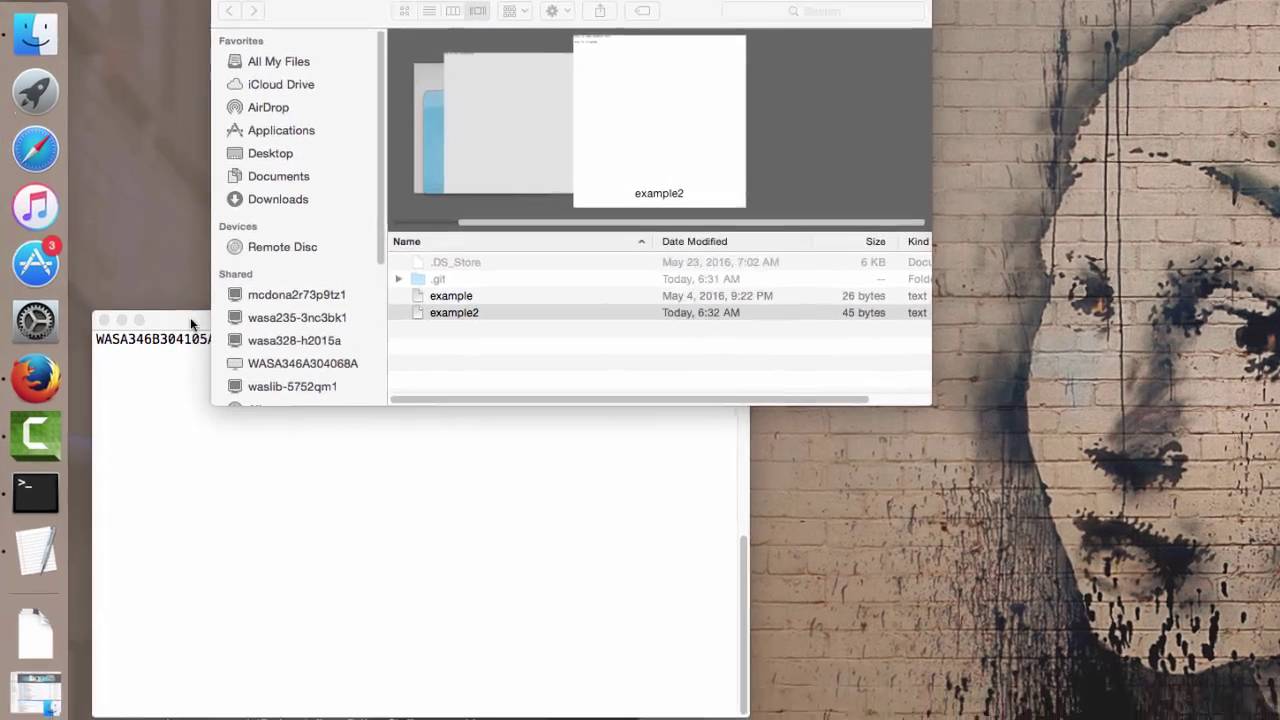Open Desktop folder in sidebar
Image resolution: width=1280 pixels, height=720 pixels.
270,153
